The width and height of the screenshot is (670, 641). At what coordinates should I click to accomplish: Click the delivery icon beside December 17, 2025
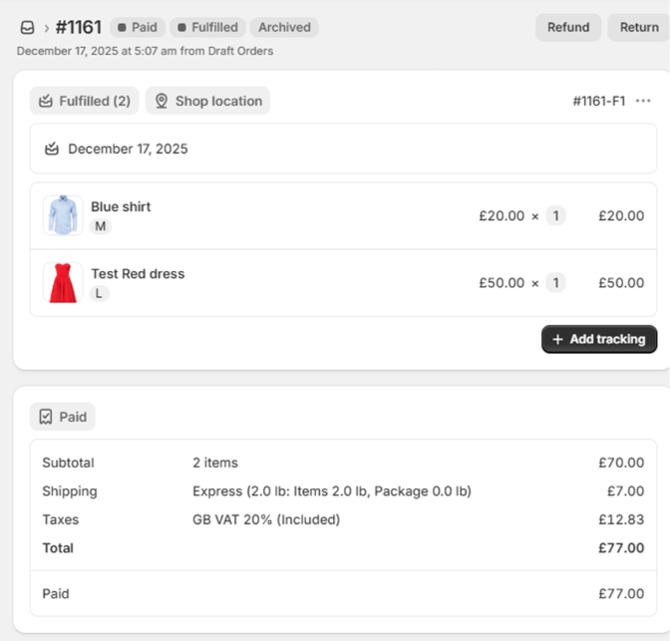click(x=52, y=149)
